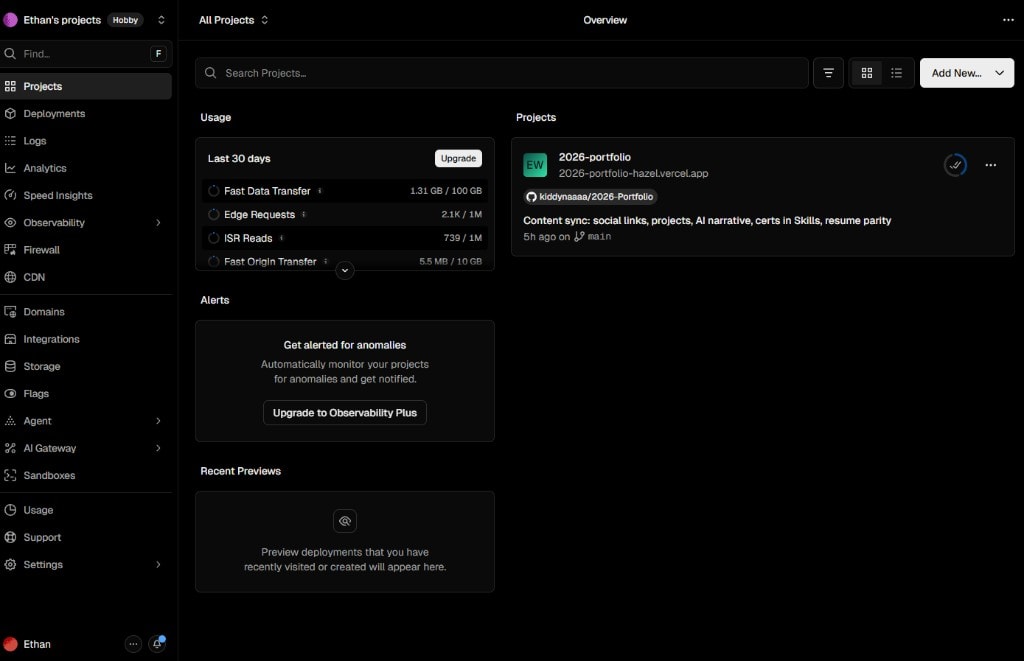The height and width of the screenshot is (661, 1024).
Task: Open the Add New dropdown
Action: tap(967, 73)
